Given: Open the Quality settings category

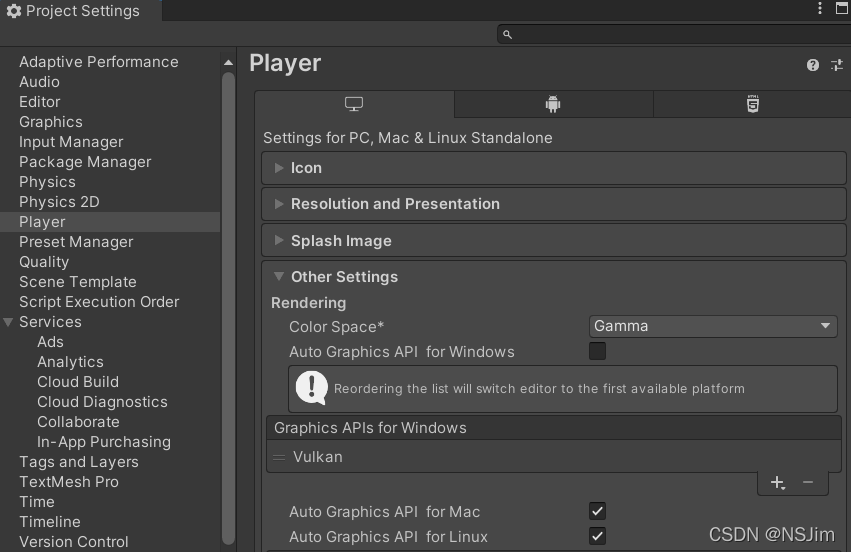Looking at the screenshot, I should coord(44,262).
